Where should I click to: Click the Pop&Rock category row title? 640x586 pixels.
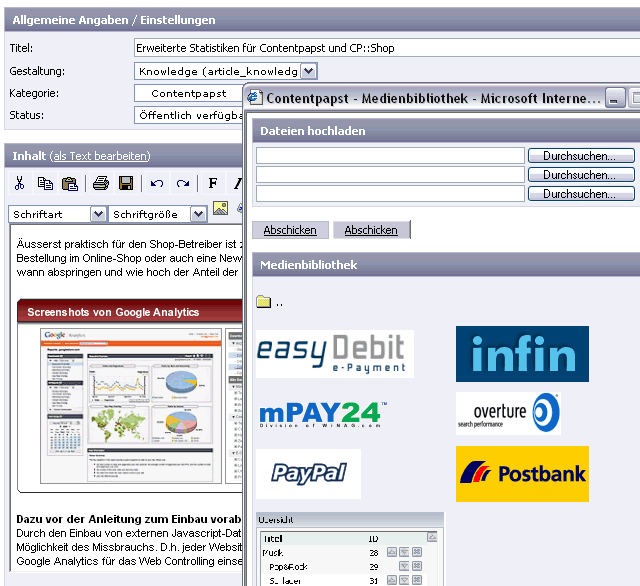tap(288, 566)
